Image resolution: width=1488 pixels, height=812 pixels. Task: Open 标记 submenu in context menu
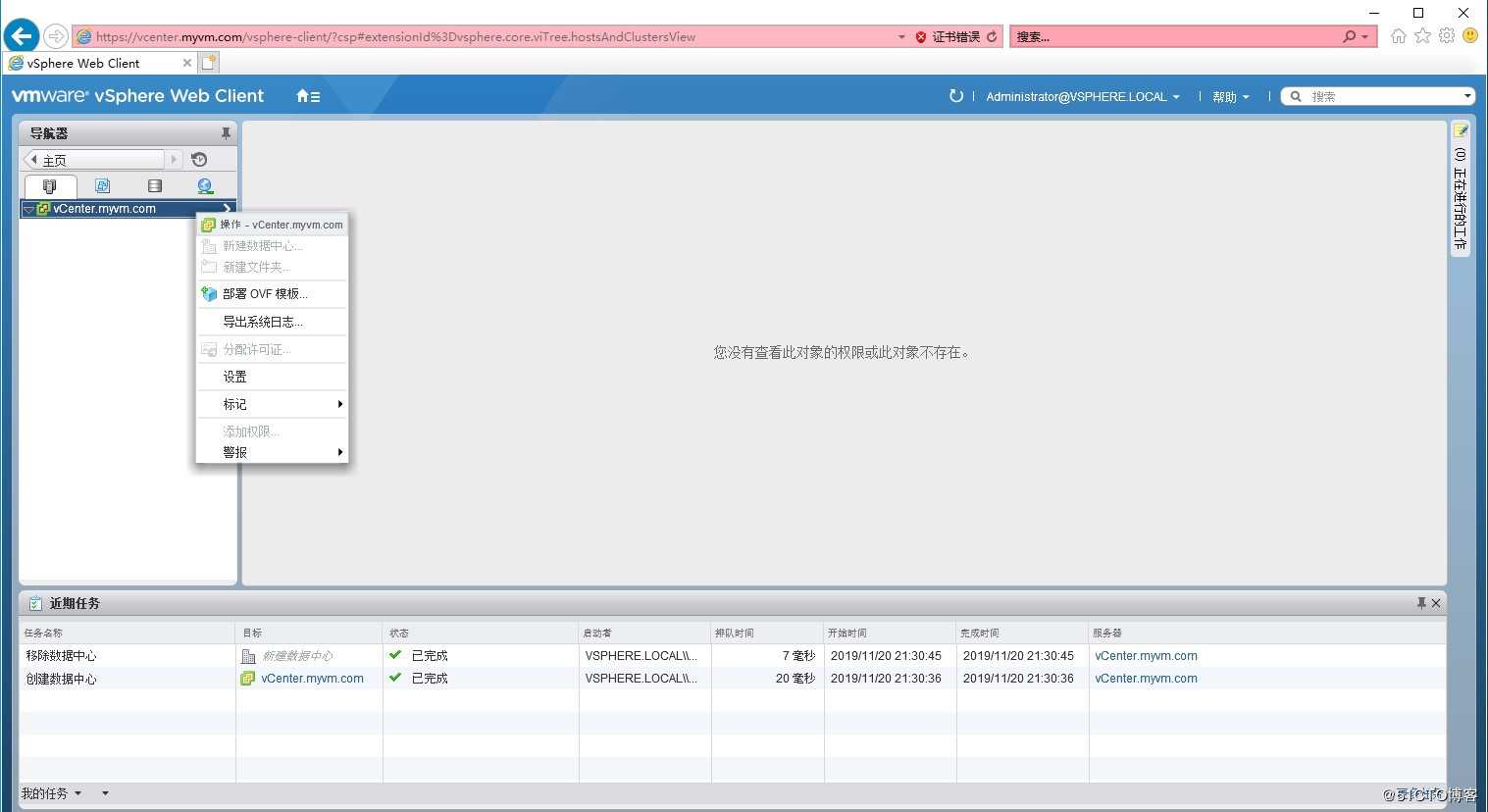pos(273,404)
